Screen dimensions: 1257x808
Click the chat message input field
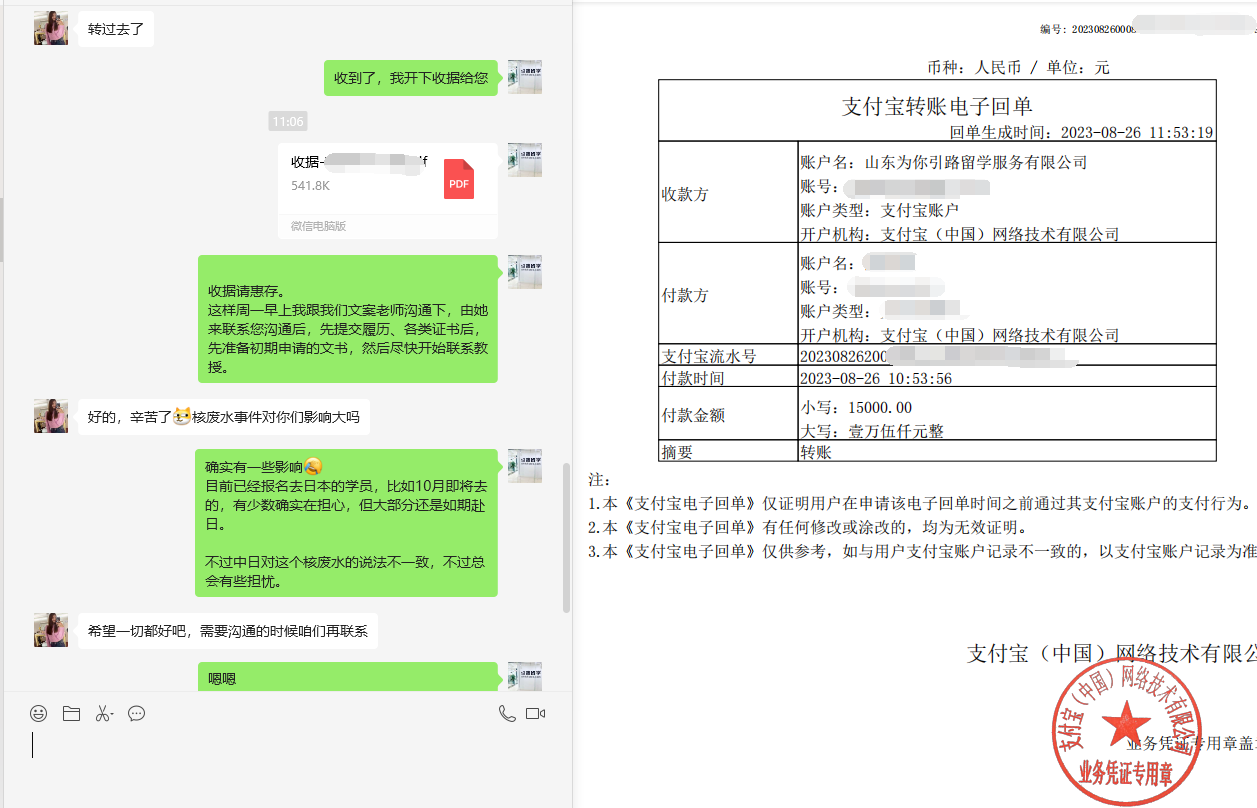click(286, 765)
